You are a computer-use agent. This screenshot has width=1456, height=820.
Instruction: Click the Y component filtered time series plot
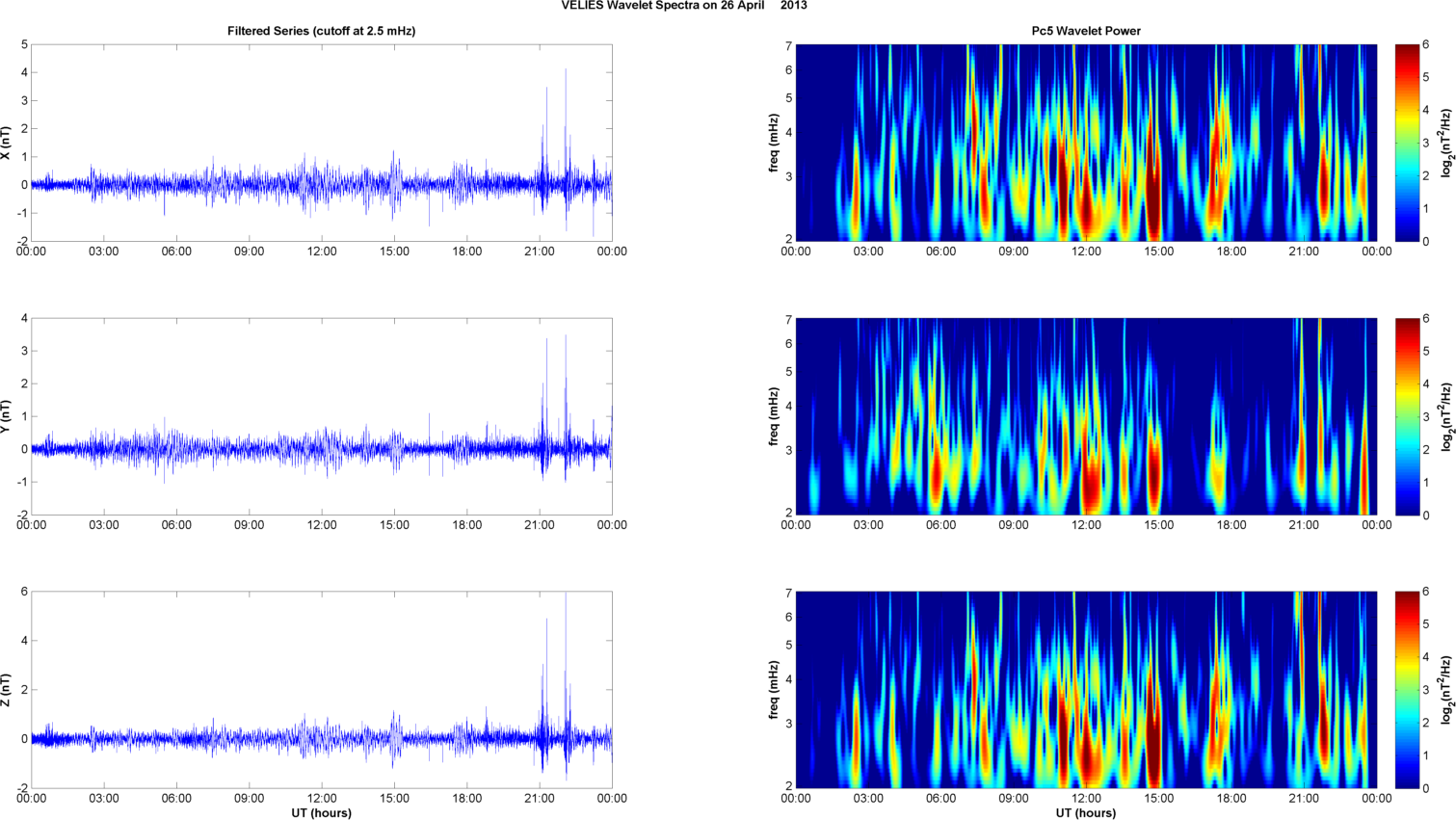click(322, 416)
